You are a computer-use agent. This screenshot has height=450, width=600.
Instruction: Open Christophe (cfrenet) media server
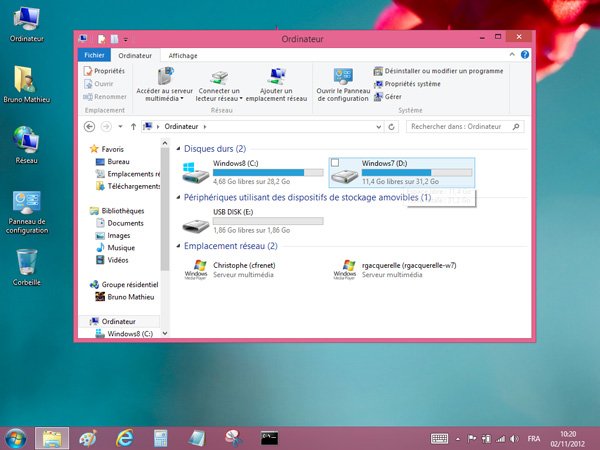(x=230, y=269)
